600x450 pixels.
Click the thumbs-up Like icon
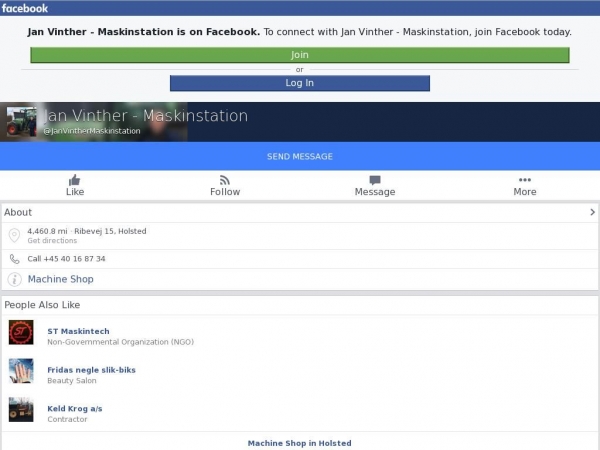(x=75, y=180)
